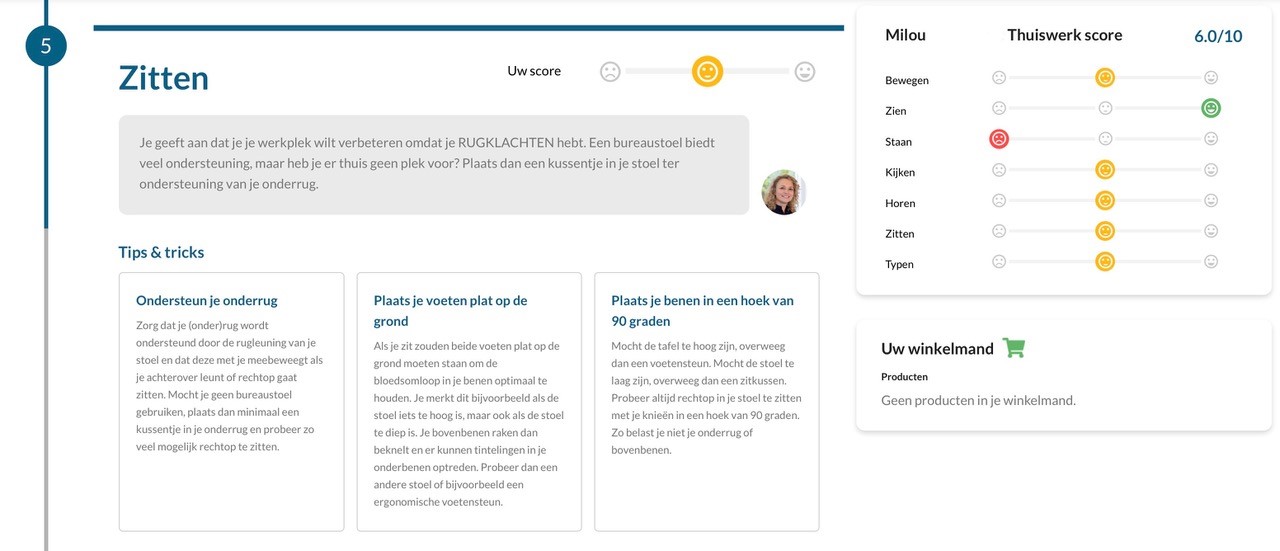Click the step 5 circle marker
This screenshot has width=1280, height=551.
(x=46, y=46)
